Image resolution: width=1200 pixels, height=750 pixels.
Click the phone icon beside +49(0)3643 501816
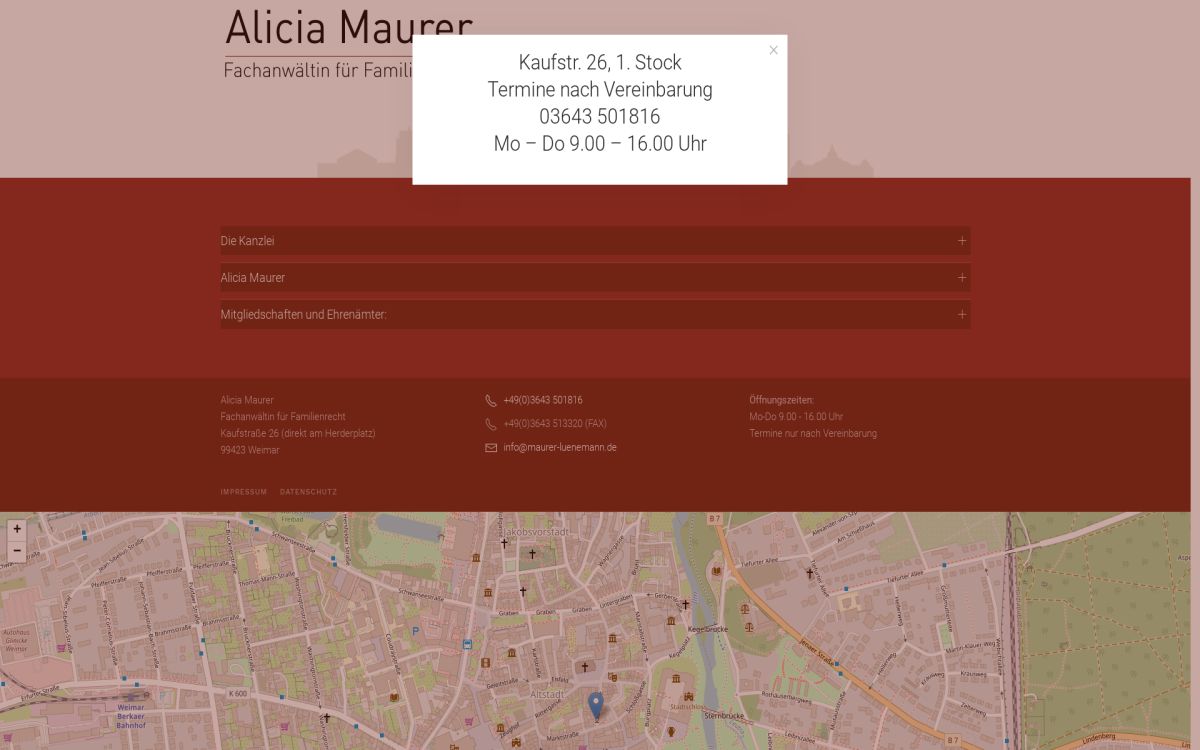[x=491, y=401]
